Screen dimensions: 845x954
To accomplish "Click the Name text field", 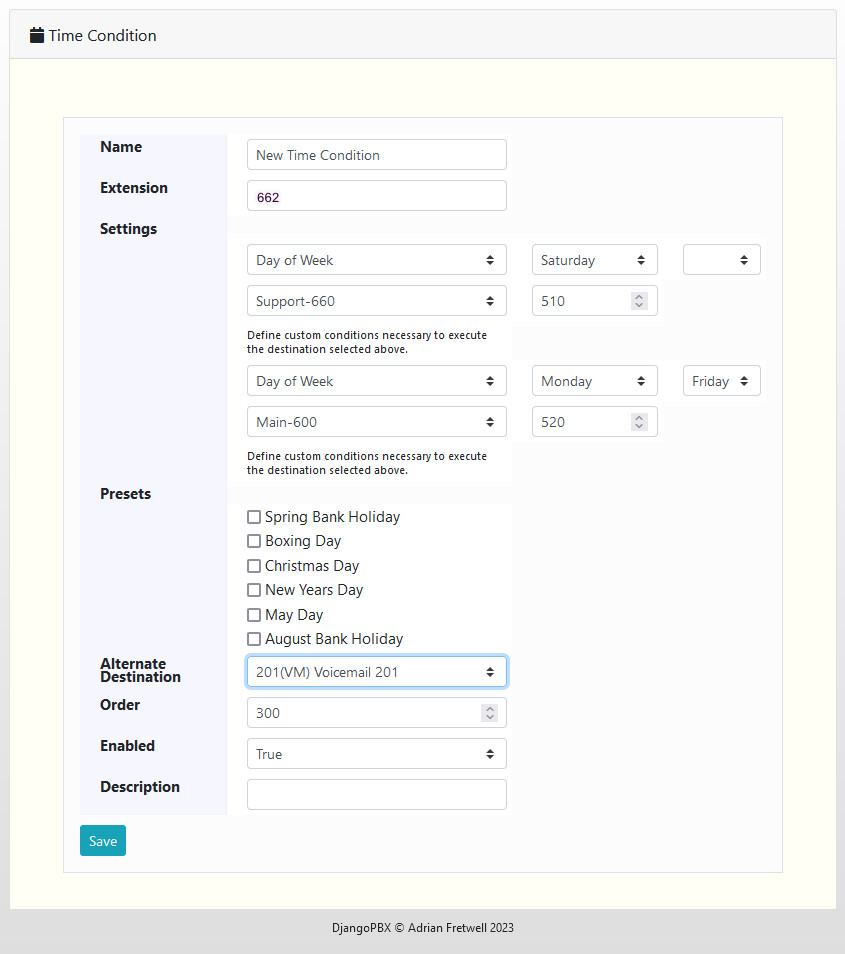I will pos(376,155).
